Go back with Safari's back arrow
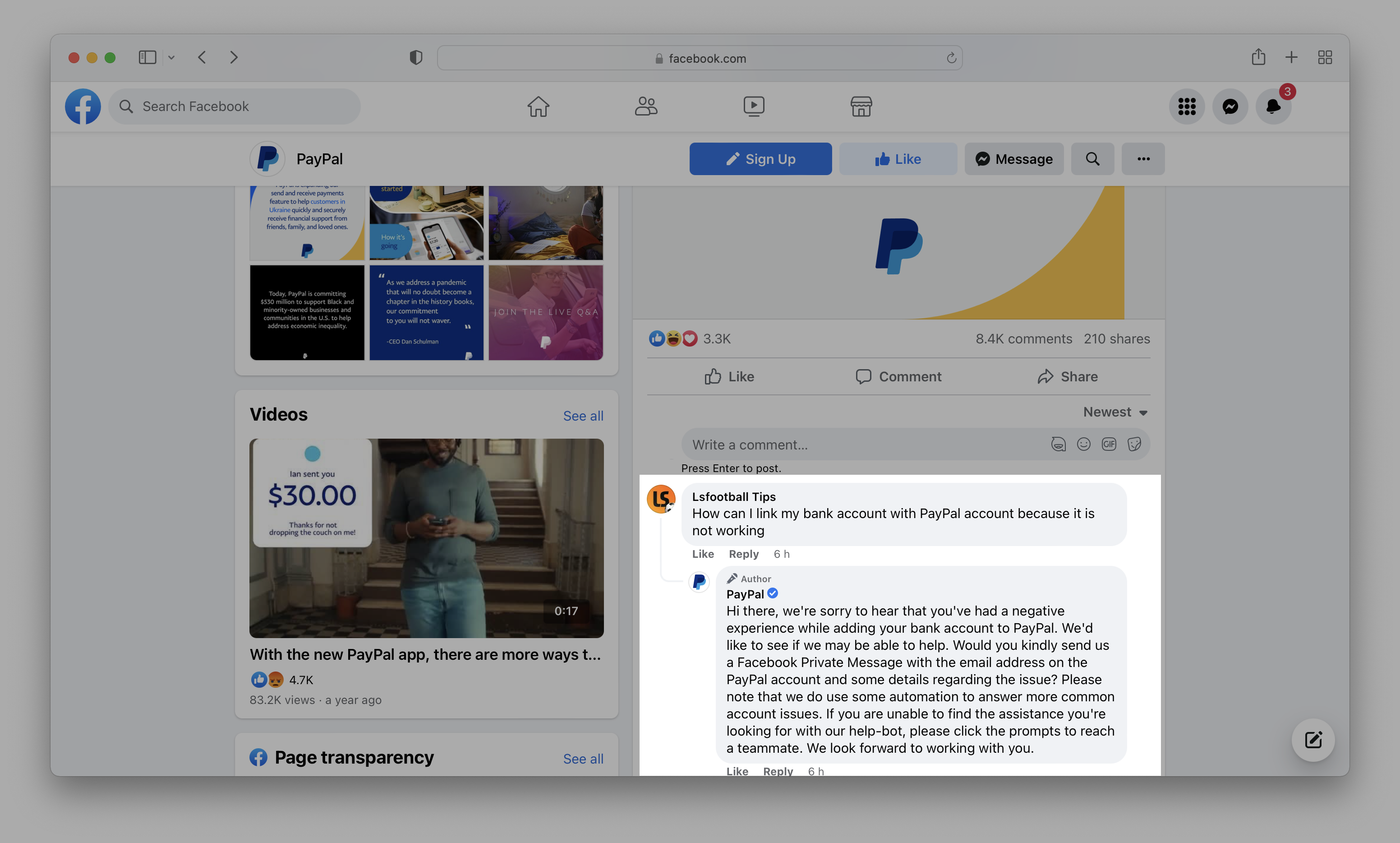This screenshot has height=843, width=1400. (x=202, y=57)
